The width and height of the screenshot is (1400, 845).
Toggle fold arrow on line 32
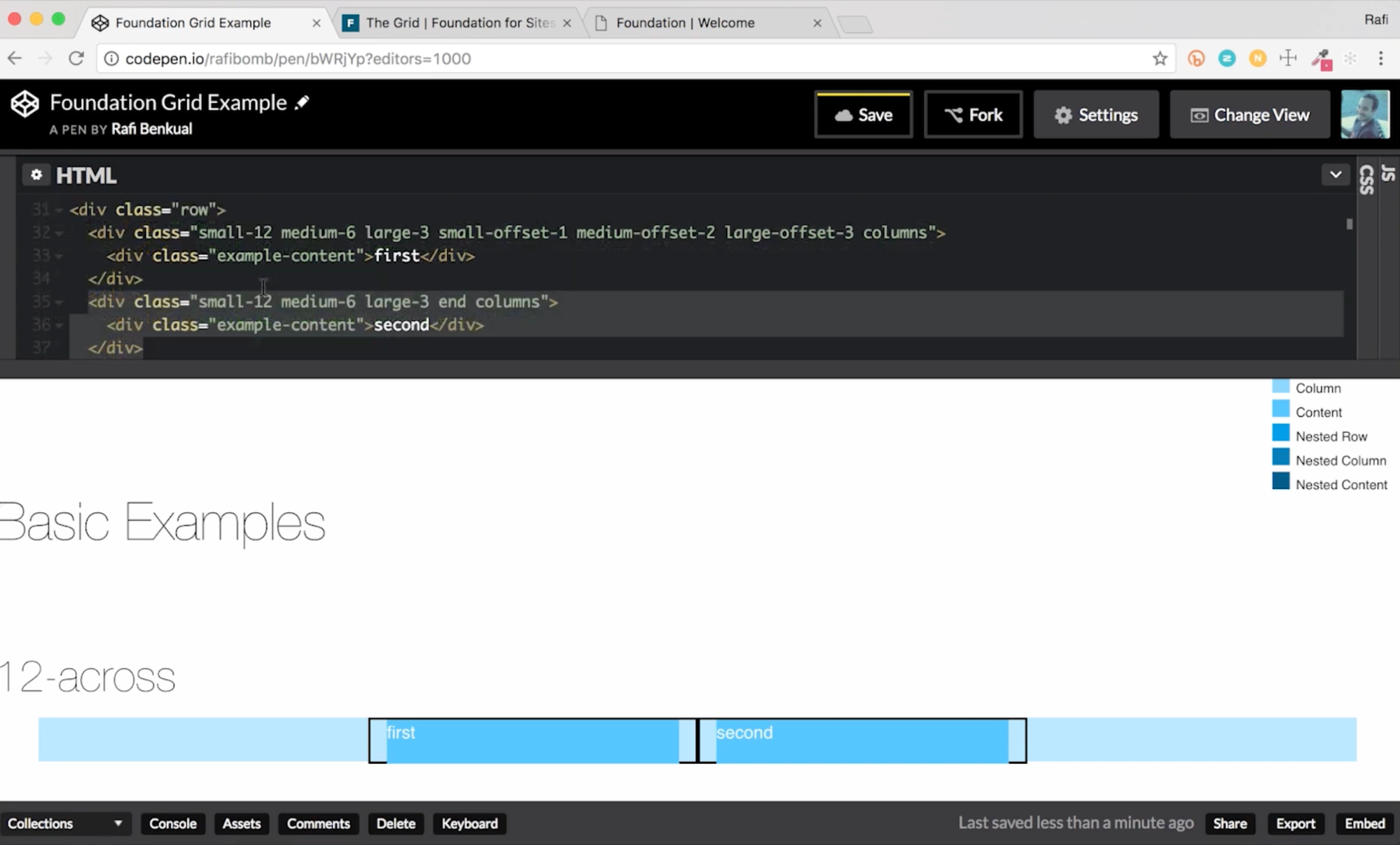pos(59,233)
